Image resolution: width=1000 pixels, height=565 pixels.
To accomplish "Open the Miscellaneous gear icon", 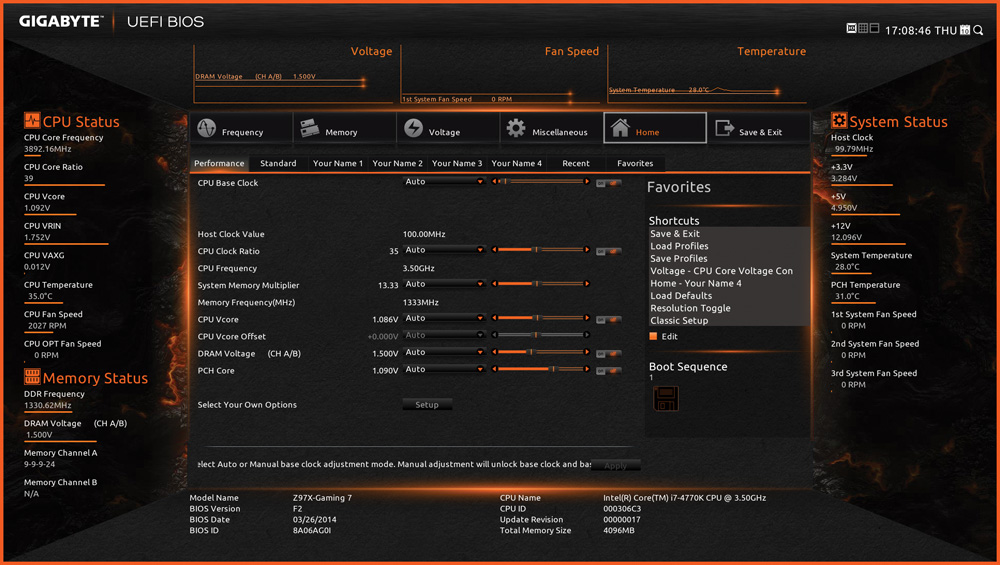I will point(516,128).
